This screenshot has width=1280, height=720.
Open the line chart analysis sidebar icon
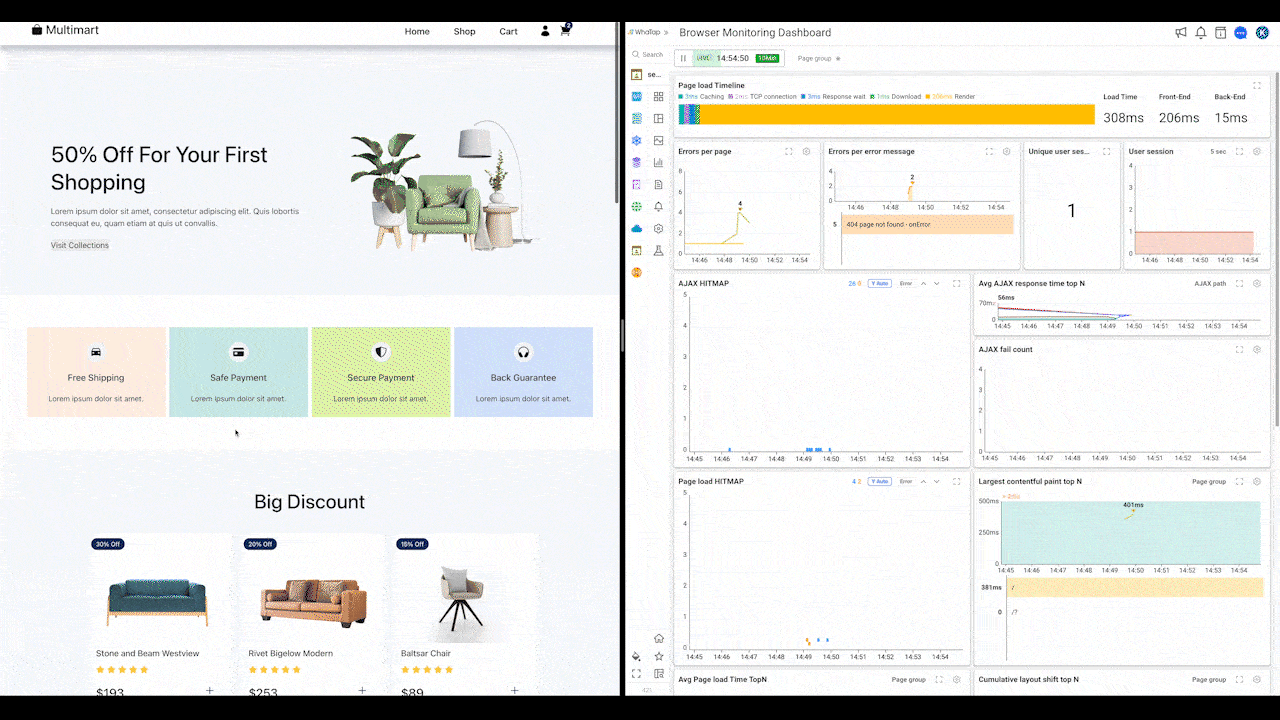tap(658, 141)
